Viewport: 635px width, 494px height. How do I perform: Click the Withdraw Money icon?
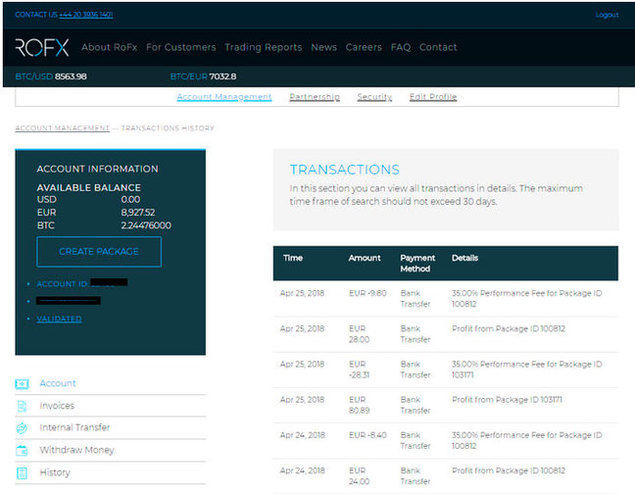pyautogui.click(x=22, y=450)
